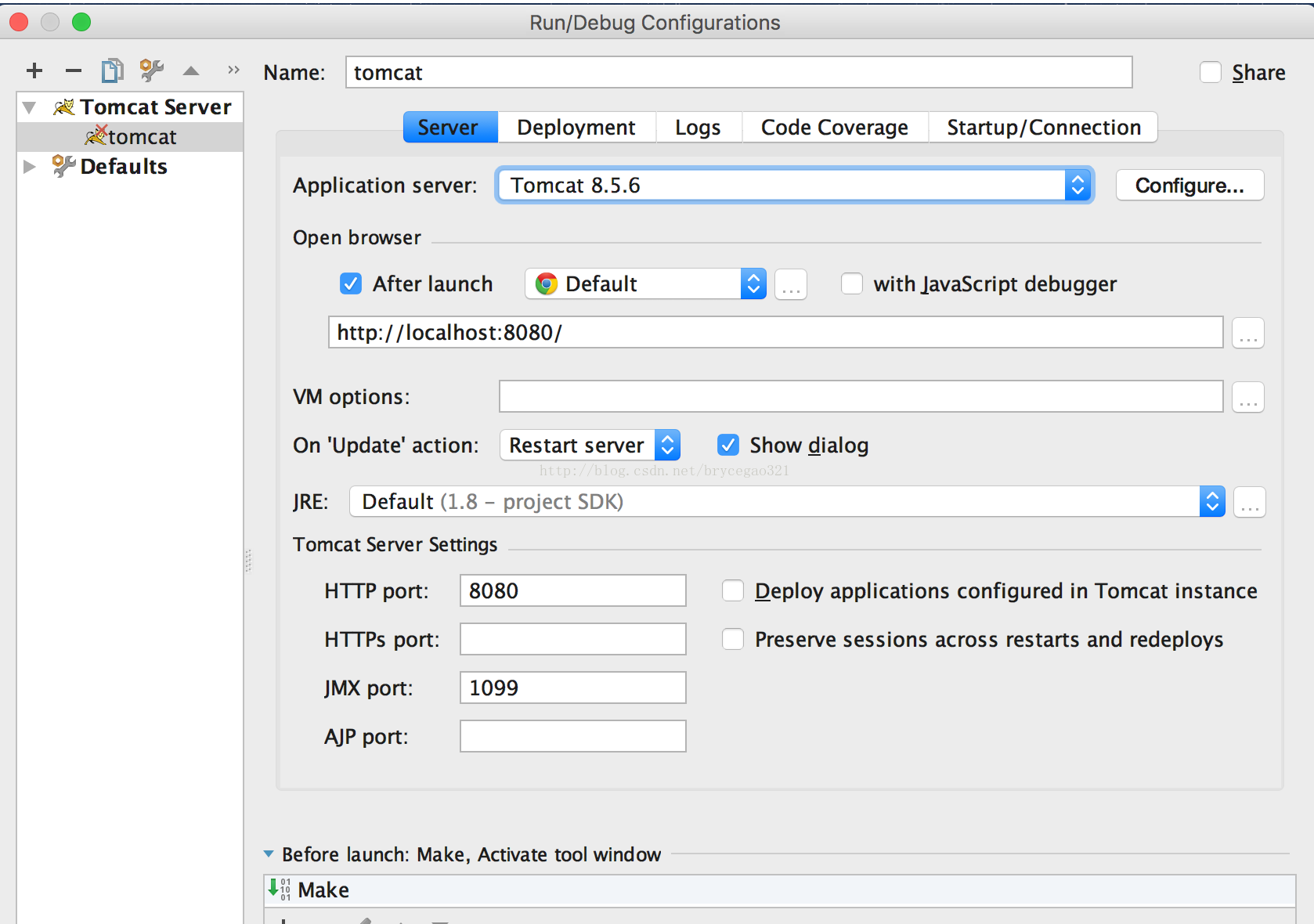Screen dimensions: 1314x924
Task: Remove selected configuration with minus icon
Action: tap(74, 70)
